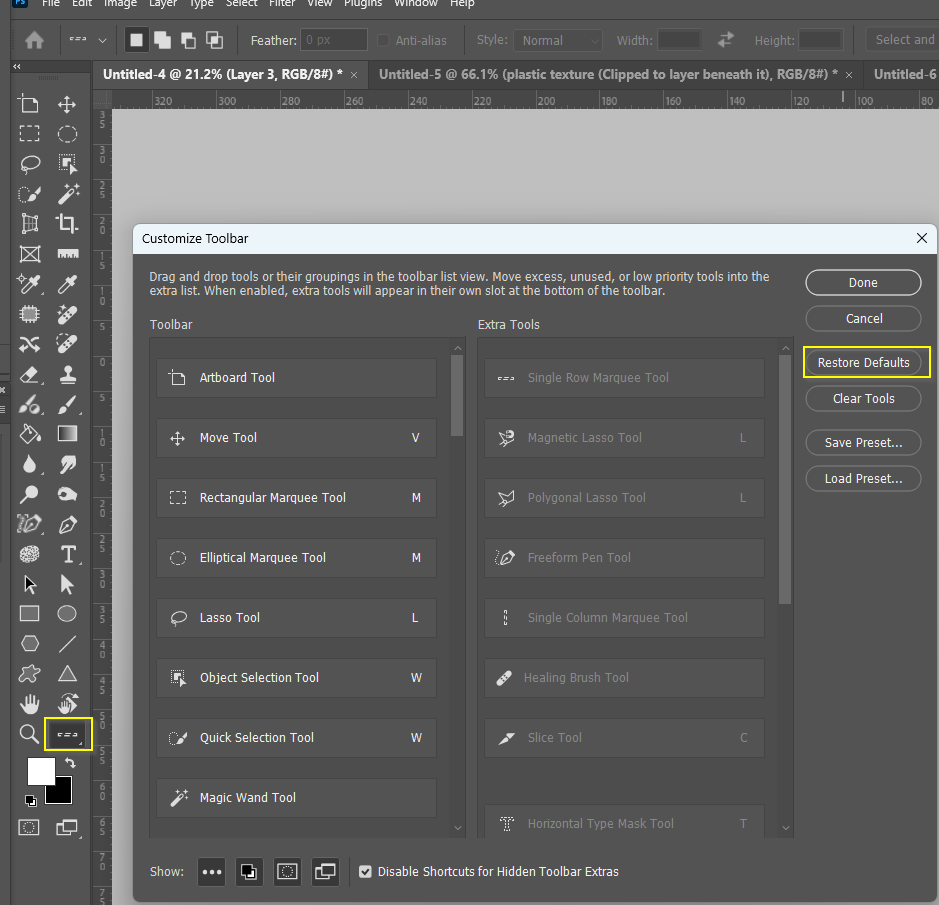Select the Hand tool
The height and width of the screenshot is (905, 939).
pyautogui.click(x=29, y=704)
